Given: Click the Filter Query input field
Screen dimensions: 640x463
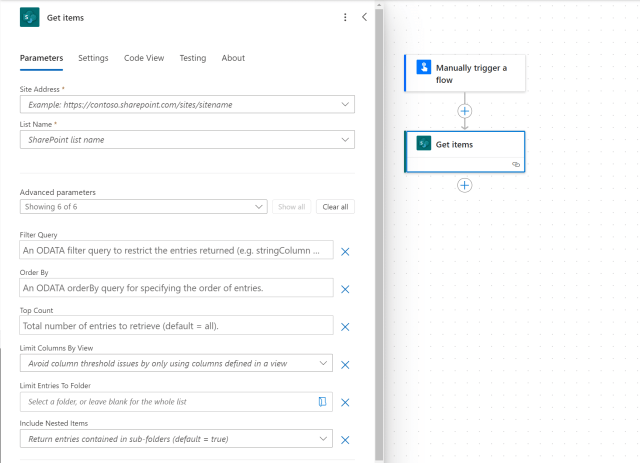Looking at the screenshot, I should coord(175,250).
